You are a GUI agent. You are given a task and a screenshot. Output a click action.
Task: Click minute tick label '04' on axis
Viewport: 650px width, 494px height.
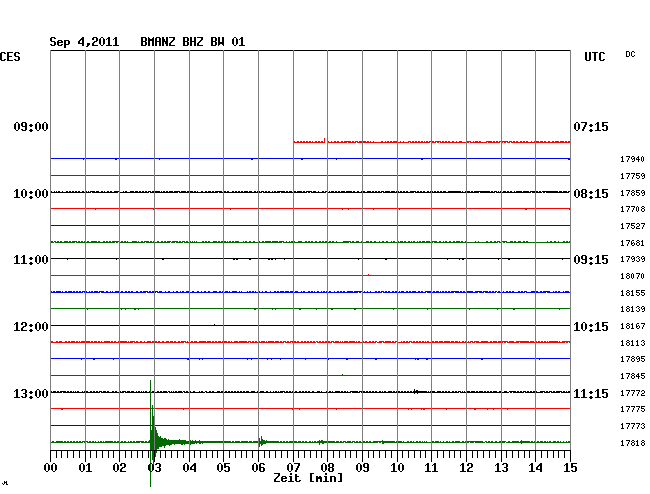point(189,467)
